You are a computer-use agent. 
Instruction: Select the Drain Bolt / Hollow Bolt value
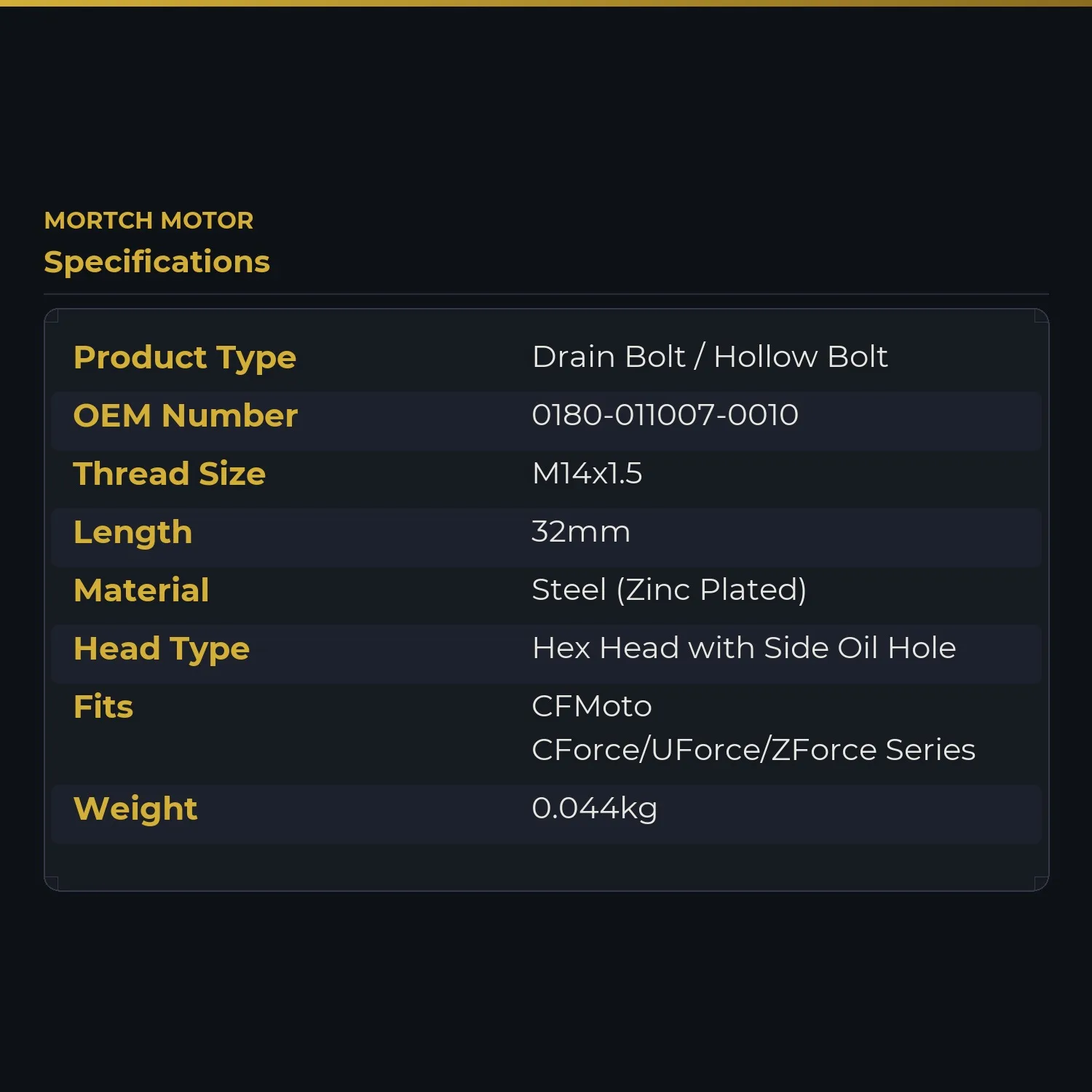point(710,357)
